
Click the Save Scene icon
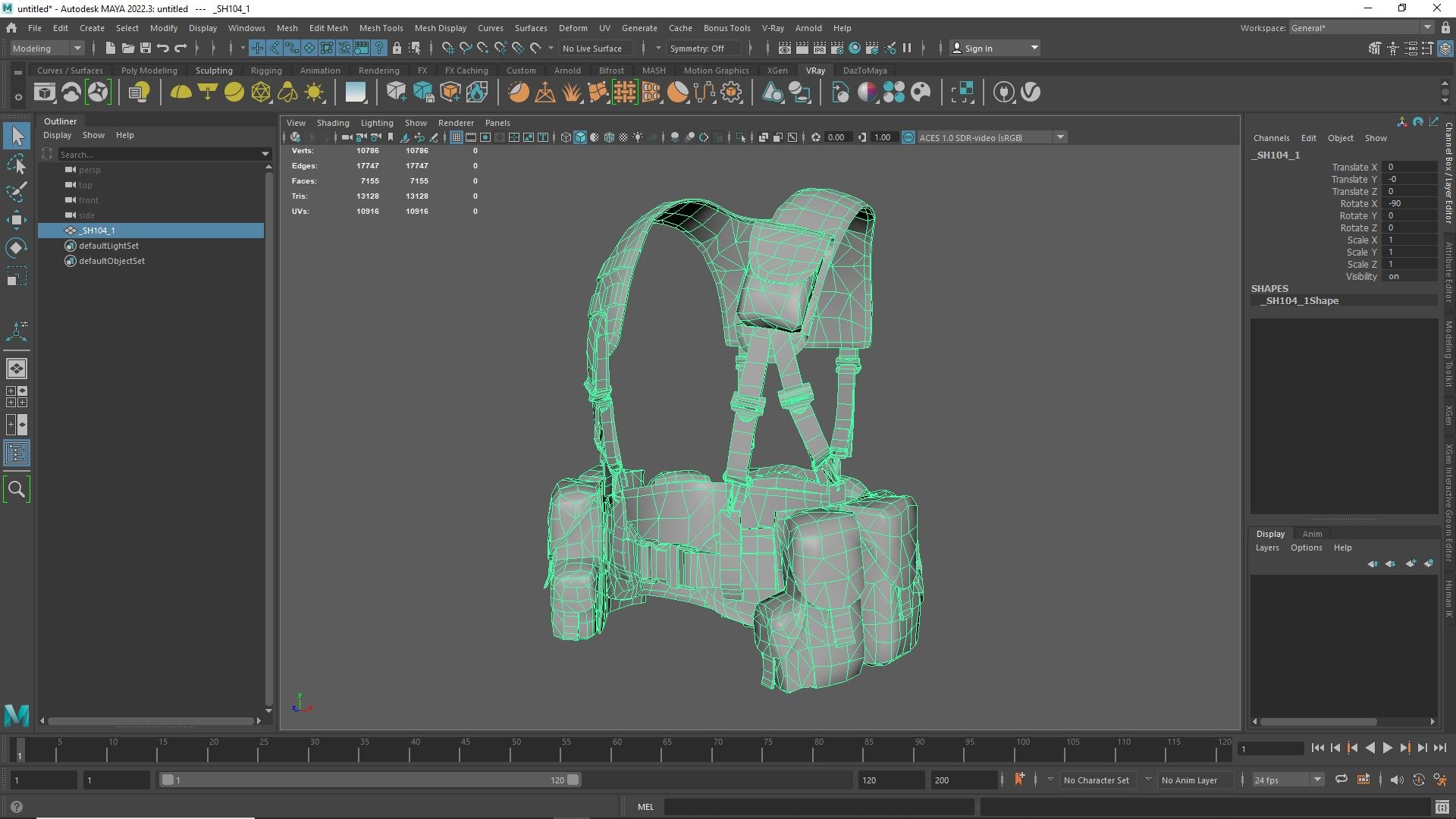[145, 48]
